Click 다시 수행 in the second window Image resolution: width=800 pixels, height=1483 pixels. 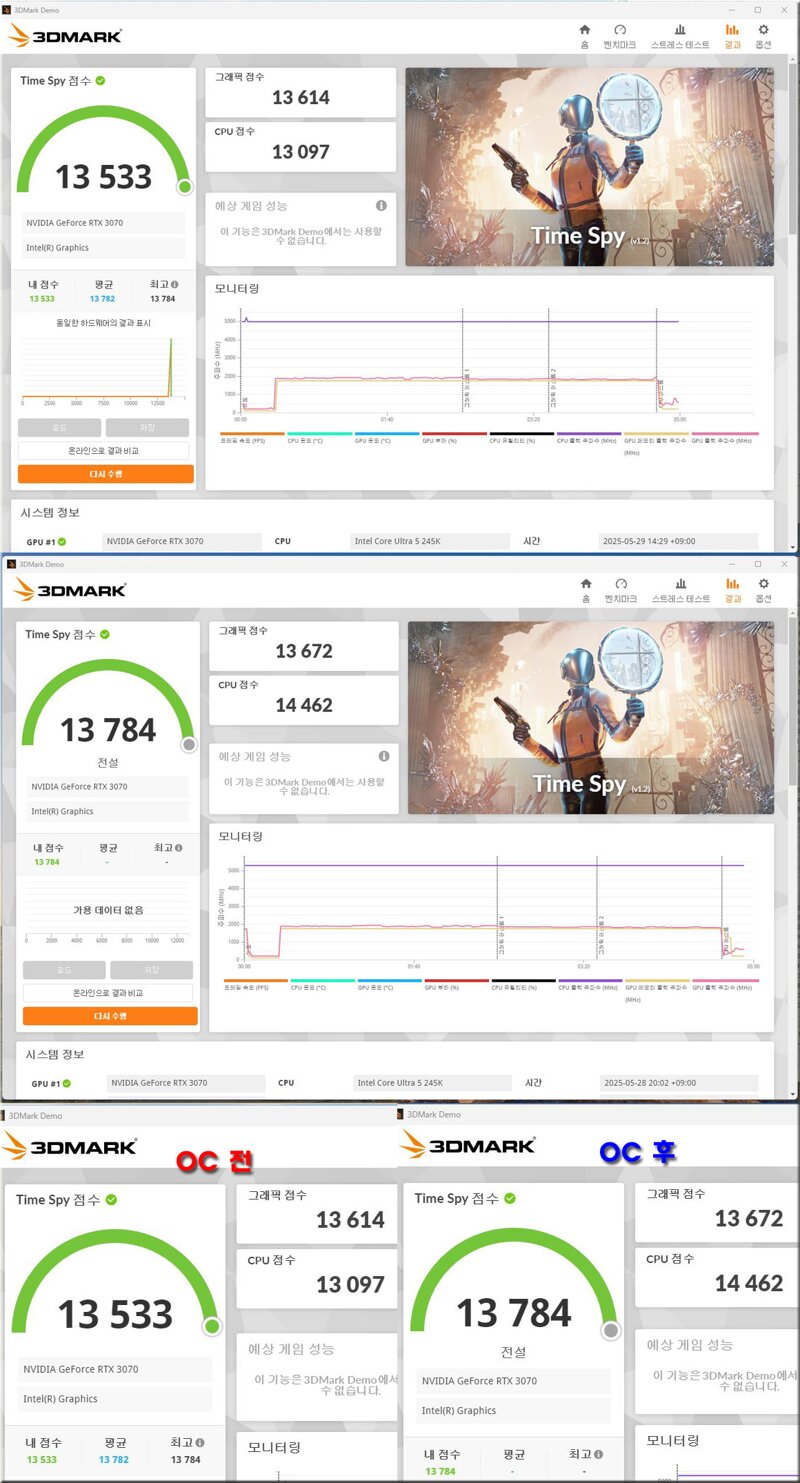[x=110, y=1016]
